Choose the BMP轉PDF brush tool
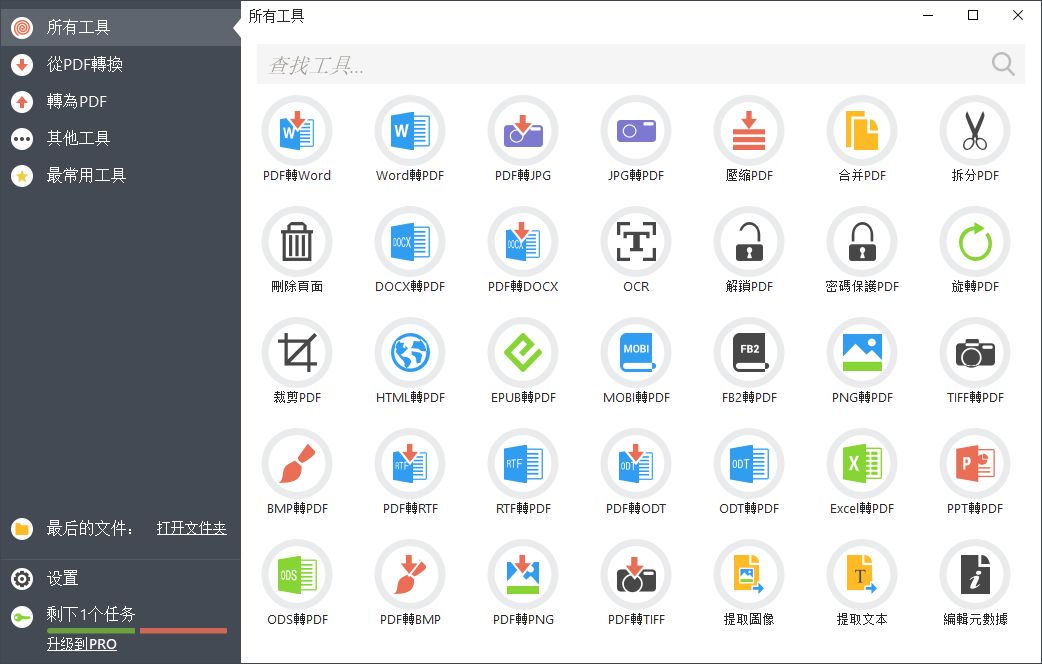Screen dimensions: 1042x664 click(296, 464)
